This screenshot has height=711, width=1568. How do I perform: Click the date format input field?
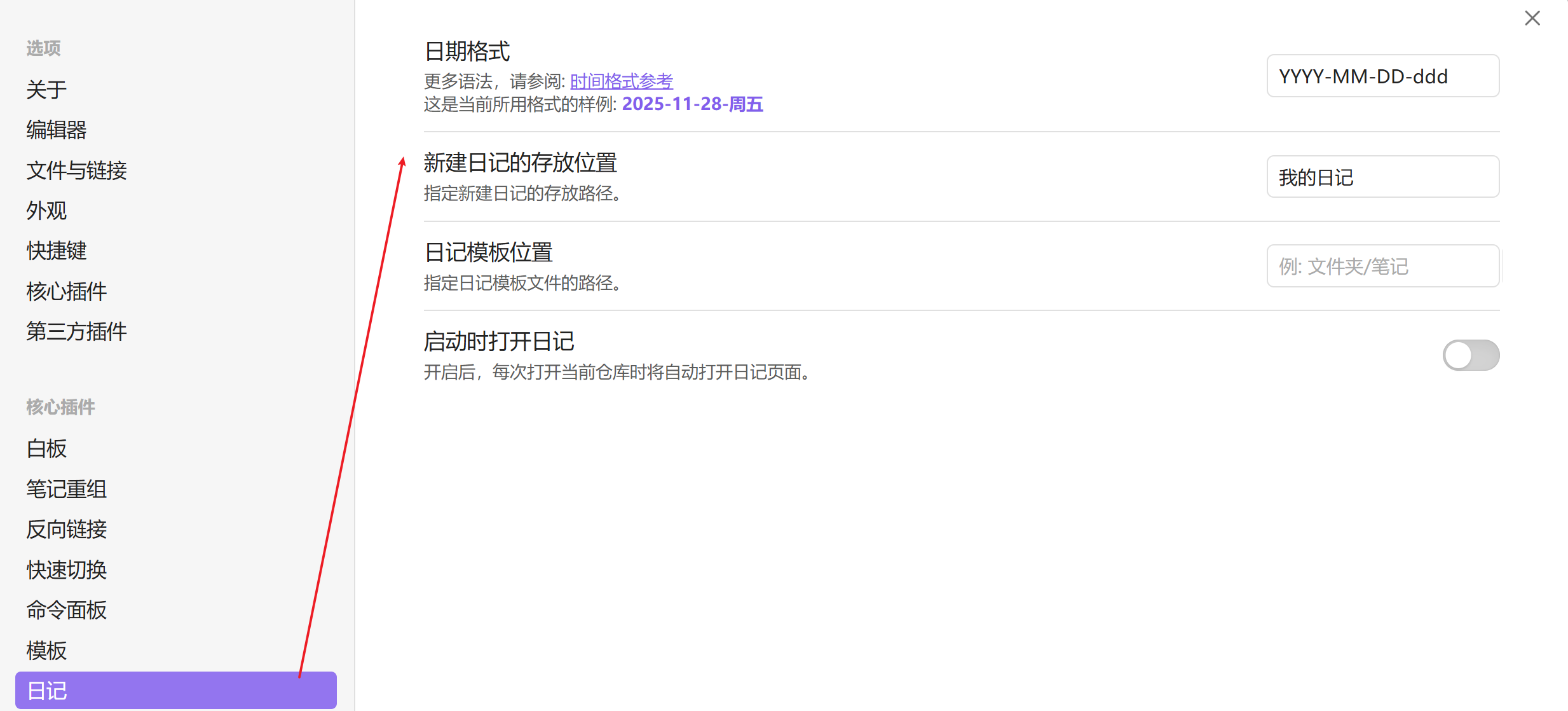click(1382, 76)
